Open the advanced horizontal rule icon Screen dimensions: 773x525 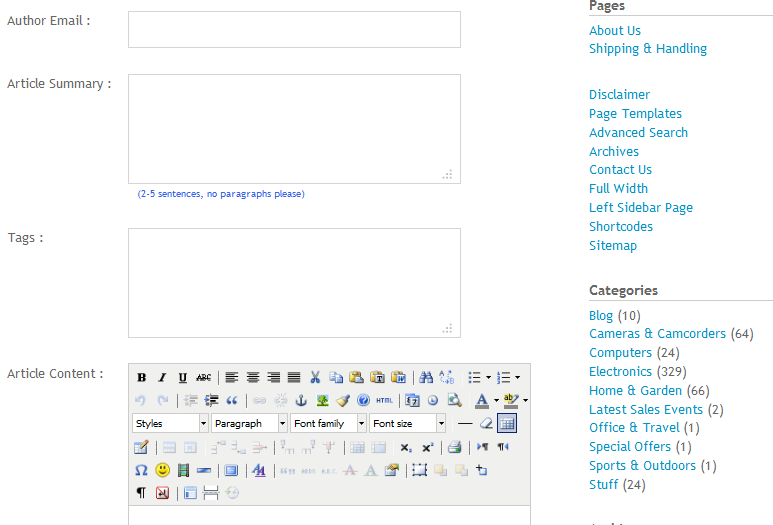[204, 470]
